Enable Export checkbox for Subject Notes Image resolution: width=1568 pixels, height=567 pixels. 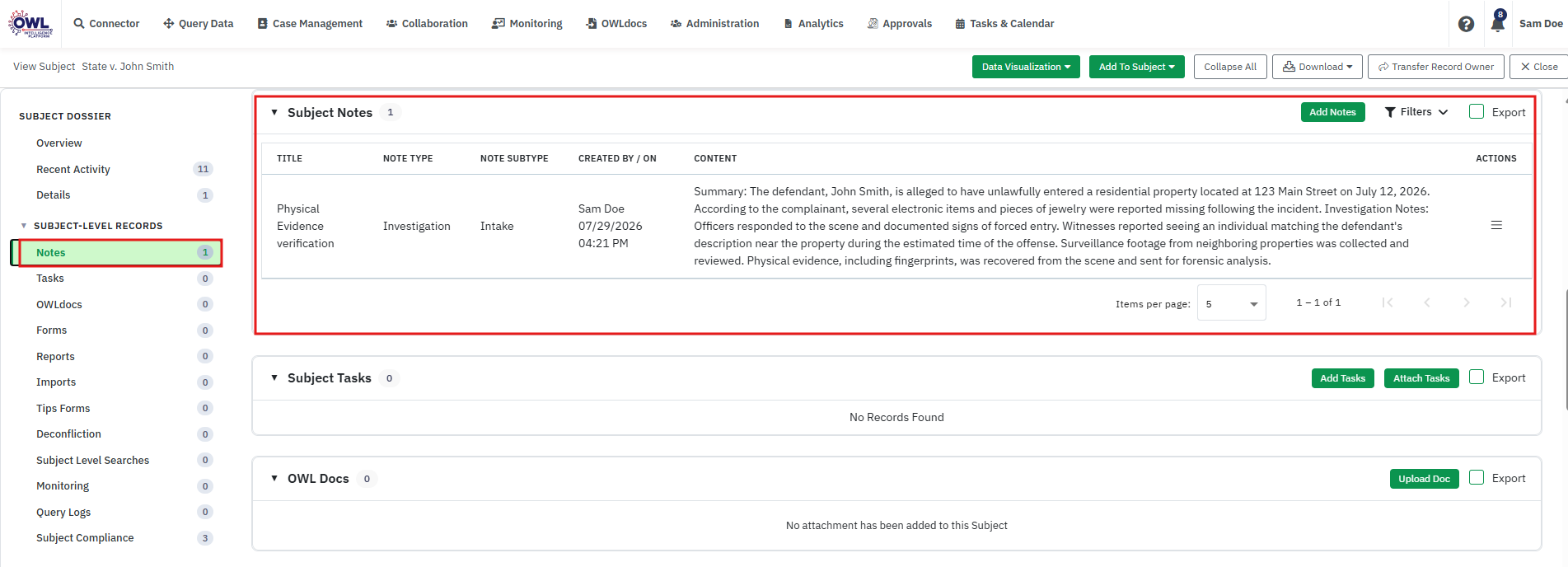pos(1477,111)
